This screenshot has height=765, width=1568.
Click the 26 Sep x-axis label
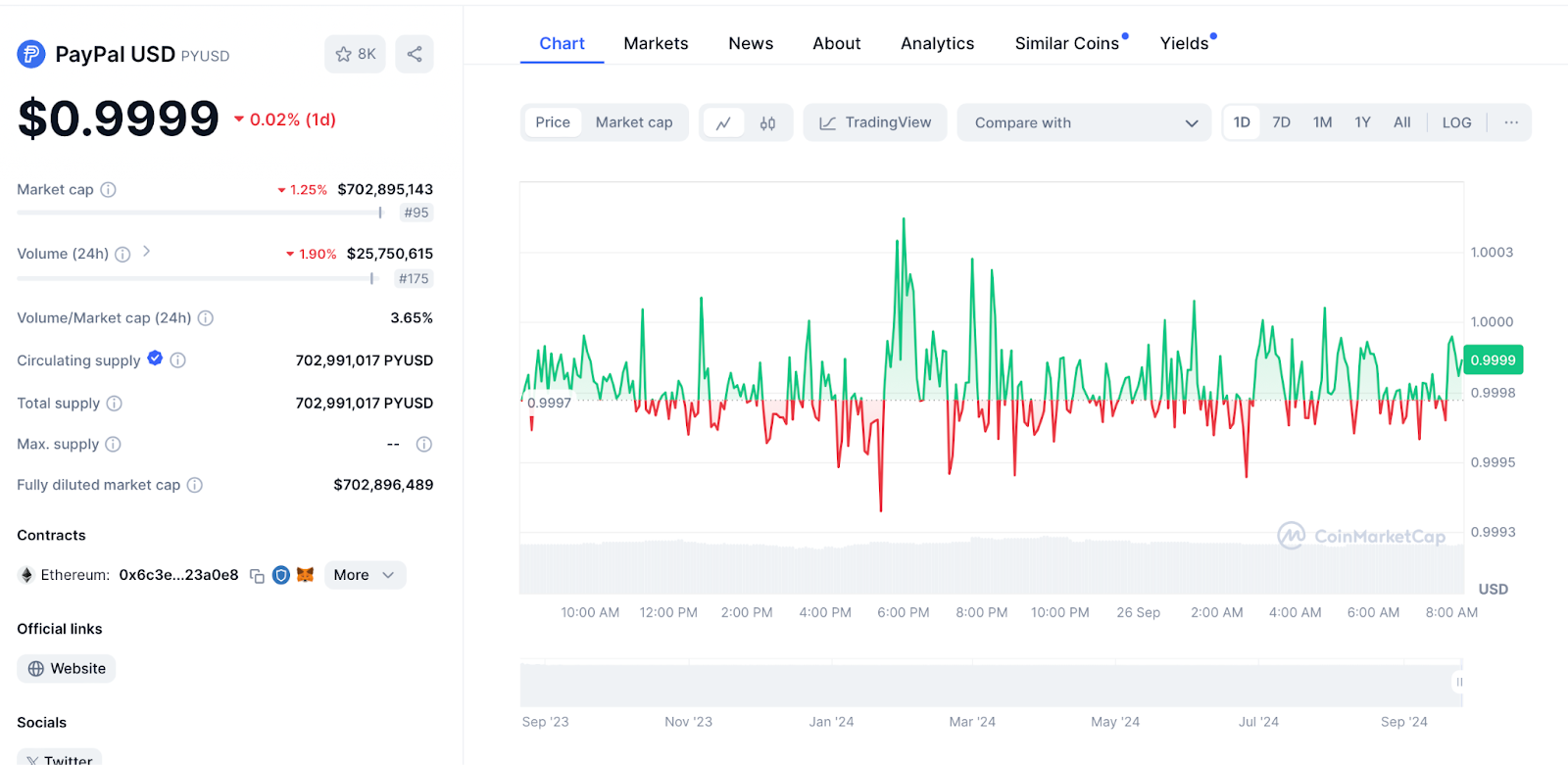1138,612
